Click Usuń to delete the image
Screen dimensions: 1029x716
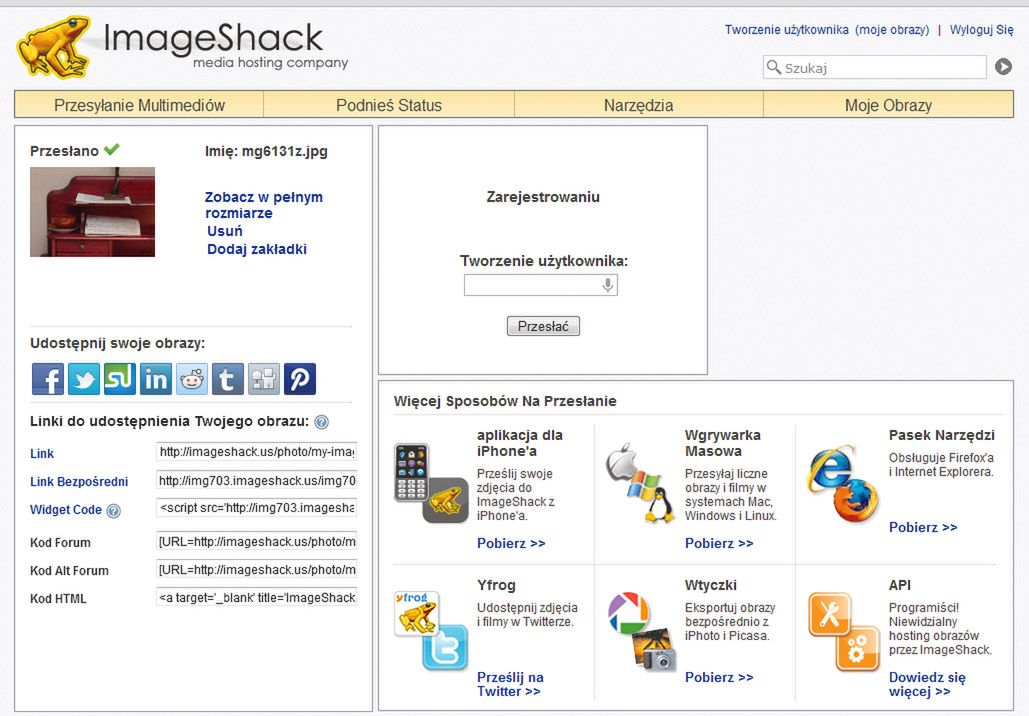click(225, 231)
